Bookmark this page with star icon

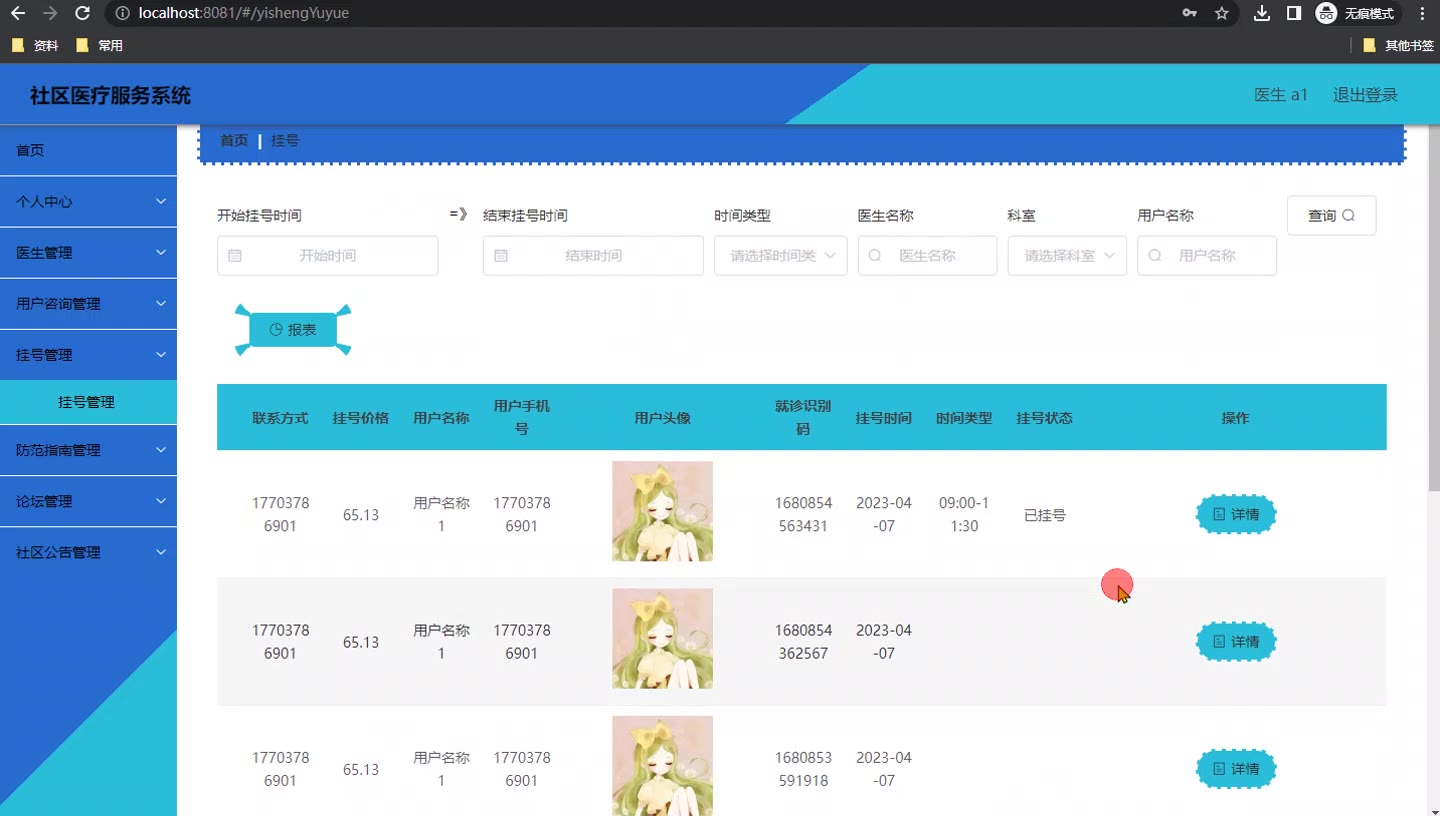(1221, 13)
